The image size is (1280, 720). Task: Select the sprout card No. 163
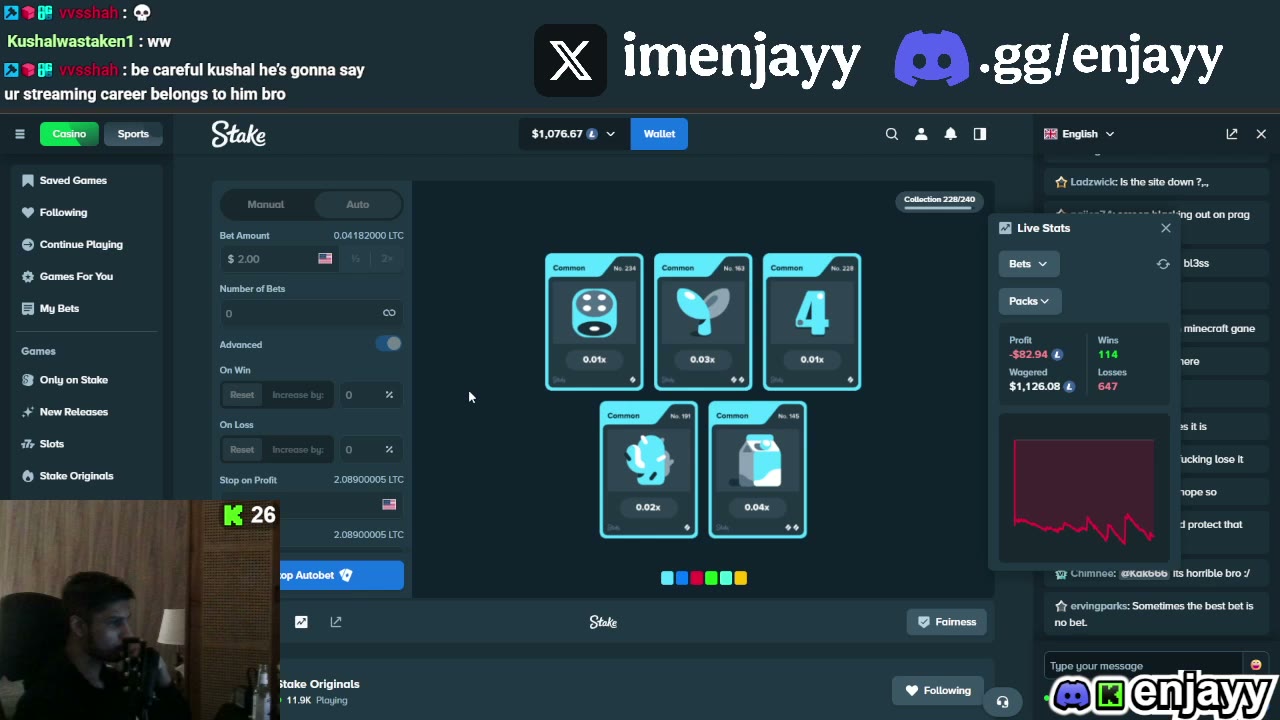[x=703, y=322]
